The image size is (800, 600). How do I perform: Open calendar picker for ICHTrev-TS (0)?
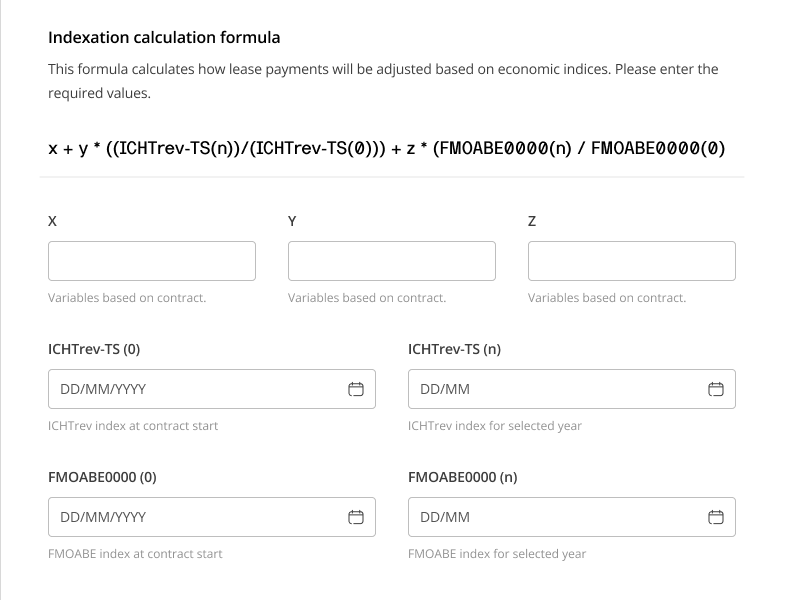(355, 389)
